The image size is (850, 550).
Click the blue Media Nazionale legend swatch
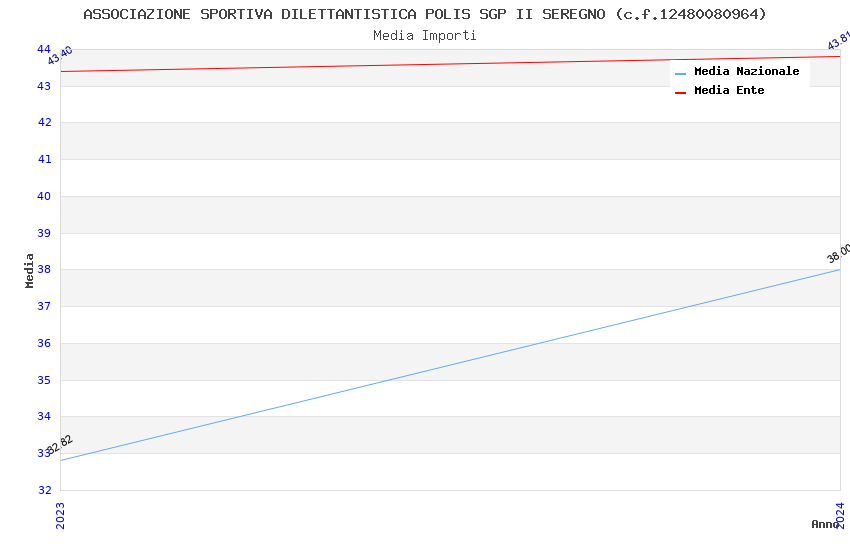click(x=680, y=74)
